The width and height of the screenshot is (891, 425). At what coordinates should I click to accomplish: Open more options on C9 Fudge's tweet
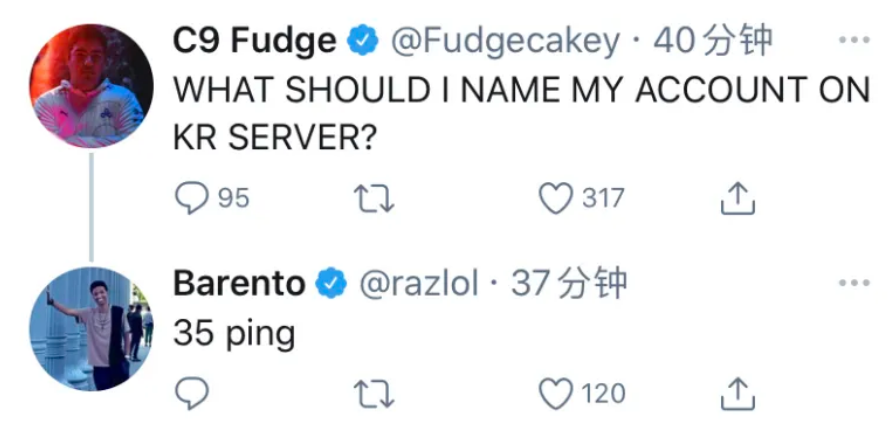853,41
